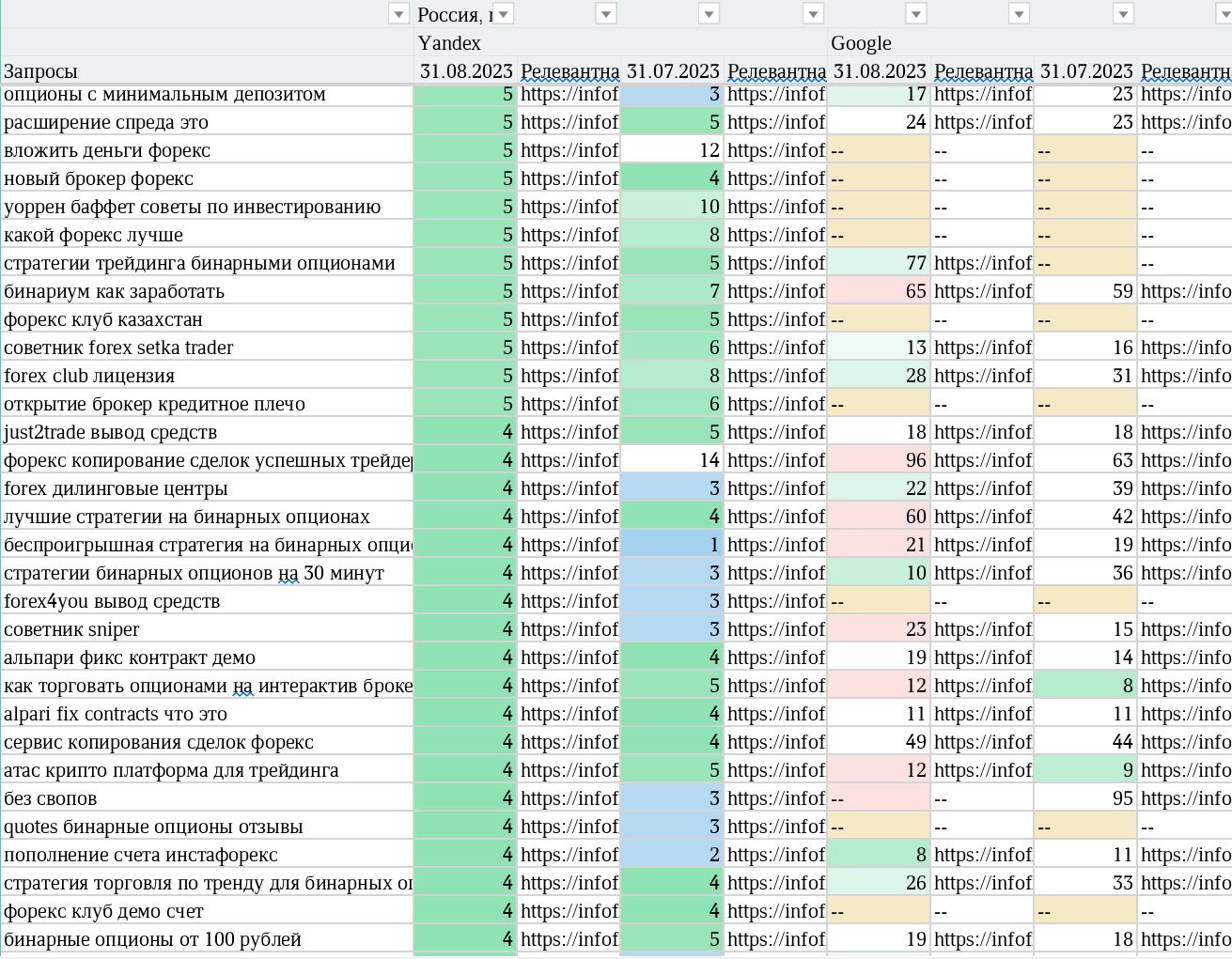Open filter dropdown above Yandex 31.07.2023 column
The image size is (1232, 959).
coord(710,14)
